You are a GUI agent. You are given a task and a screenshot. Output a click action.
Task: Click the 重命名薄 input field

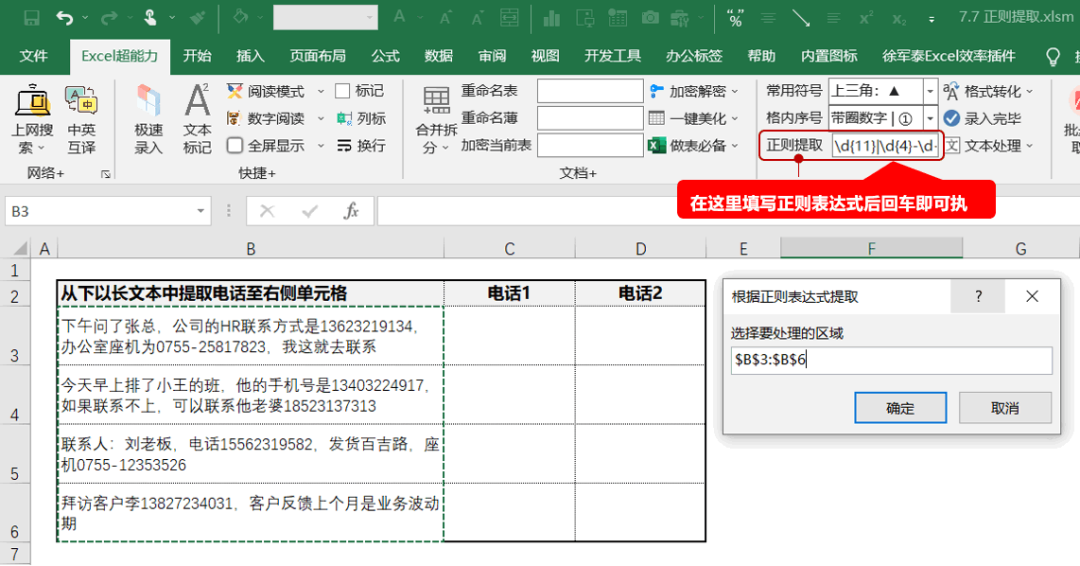click(590, 118)
